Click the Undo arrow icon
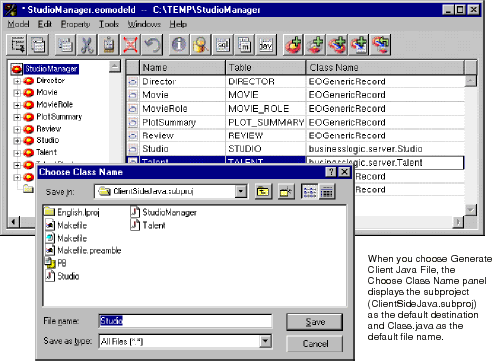 pyautogui.click(x=152, y=44)
